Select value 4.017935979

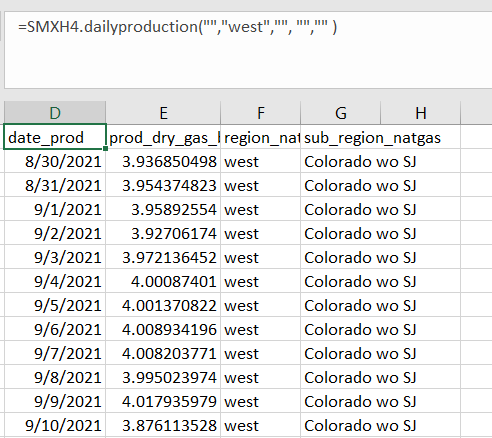pos(163,401)
